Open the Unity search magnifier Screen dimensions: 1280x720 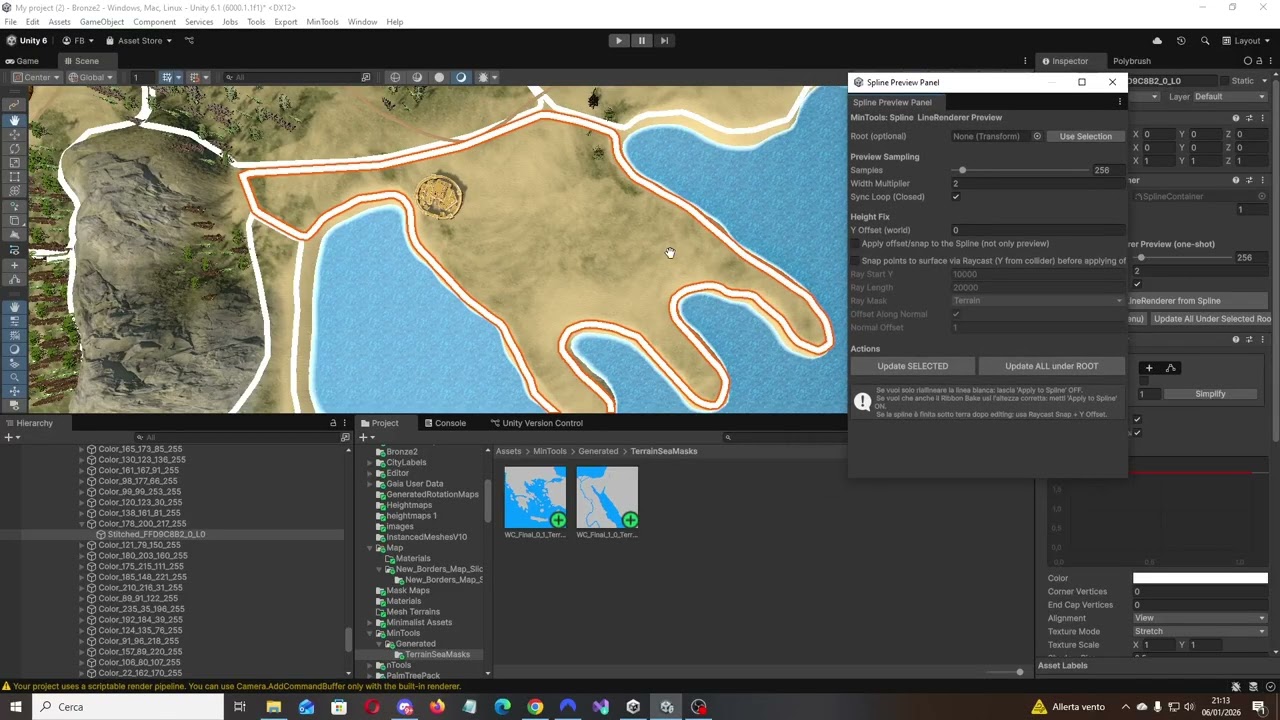[x=1205, y=41]
